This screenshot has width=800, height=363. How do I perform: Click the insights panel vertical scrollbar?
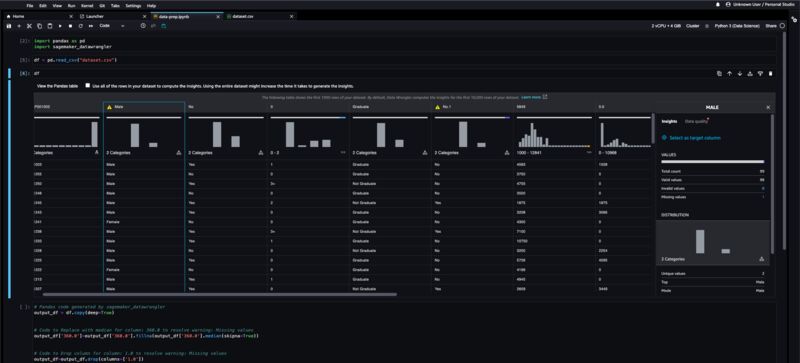(x=771, y=183)
